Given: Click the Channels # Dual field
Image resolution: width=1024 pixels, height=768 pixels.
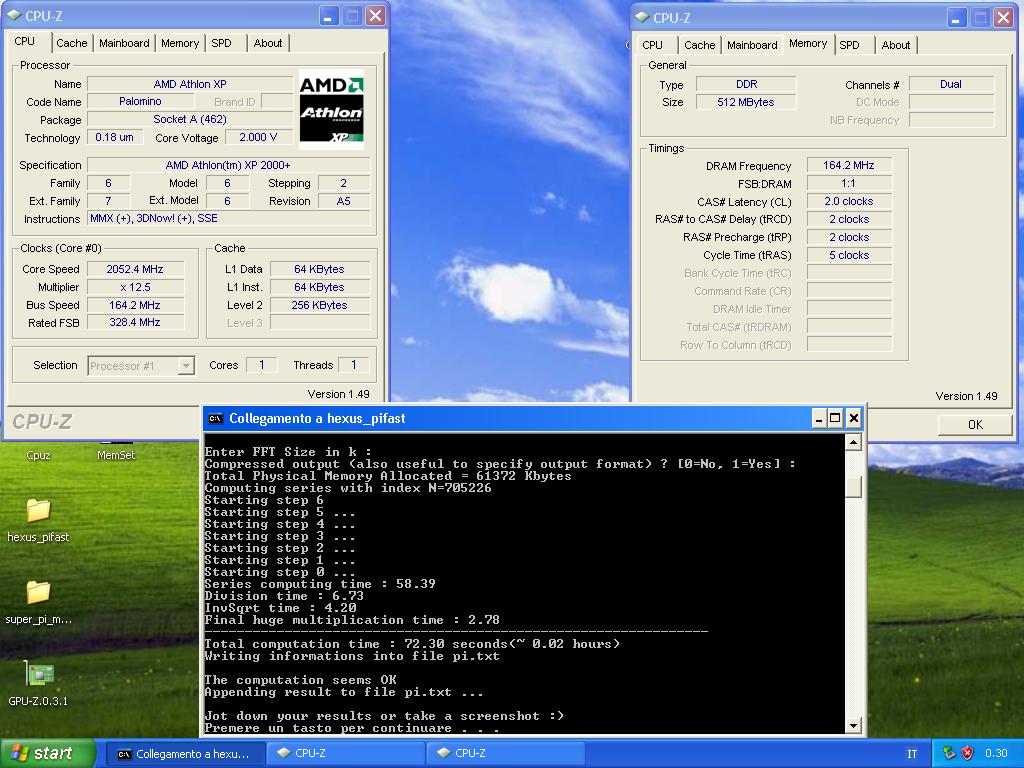Looking at the screenshot, I should click(x=951, y=84).
